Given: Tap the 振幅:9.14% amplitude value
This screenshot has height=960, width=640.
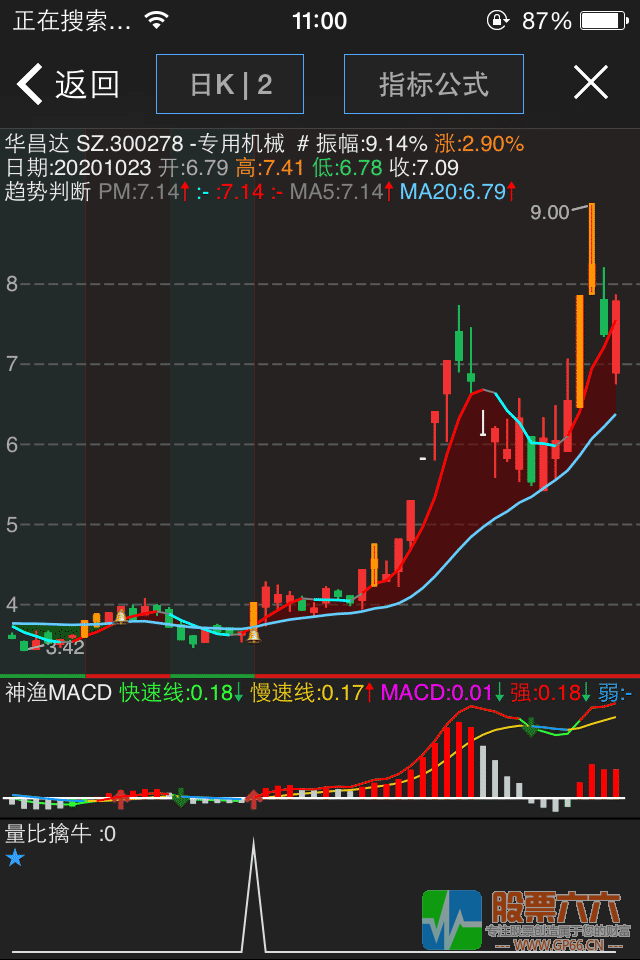Looking at the screenshot, I should tap(372, 144).
